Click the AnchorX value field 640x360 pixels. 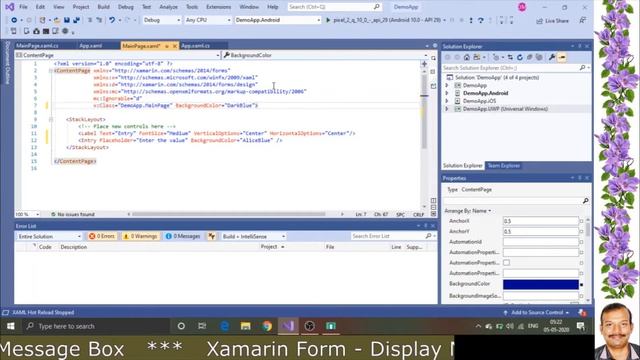click(x=541, y=221)
